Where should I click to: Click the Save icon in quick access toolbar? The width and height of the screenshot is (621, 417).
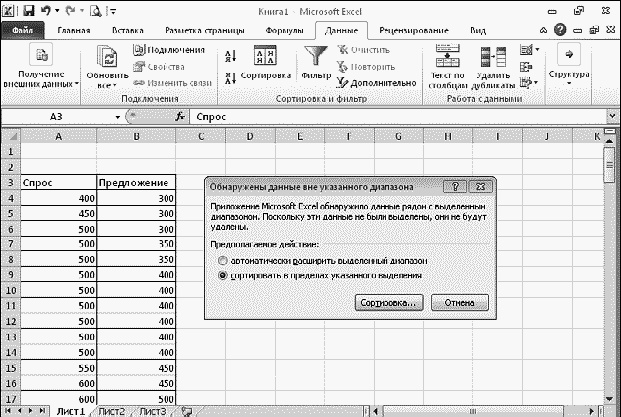click(28, 11)
